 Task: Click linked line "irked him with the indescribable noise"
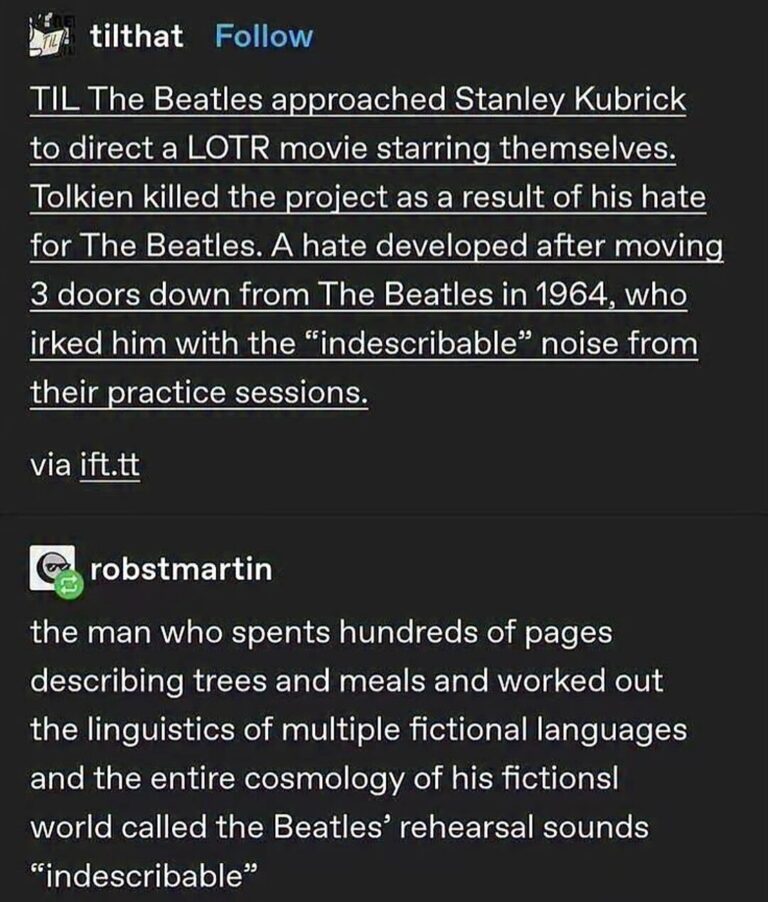364,344
